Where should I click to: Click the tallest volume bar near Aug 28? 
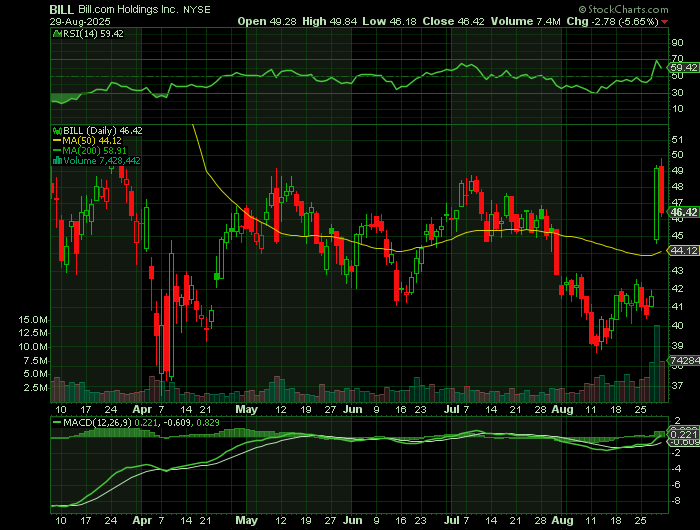click(x=657, y=364)
